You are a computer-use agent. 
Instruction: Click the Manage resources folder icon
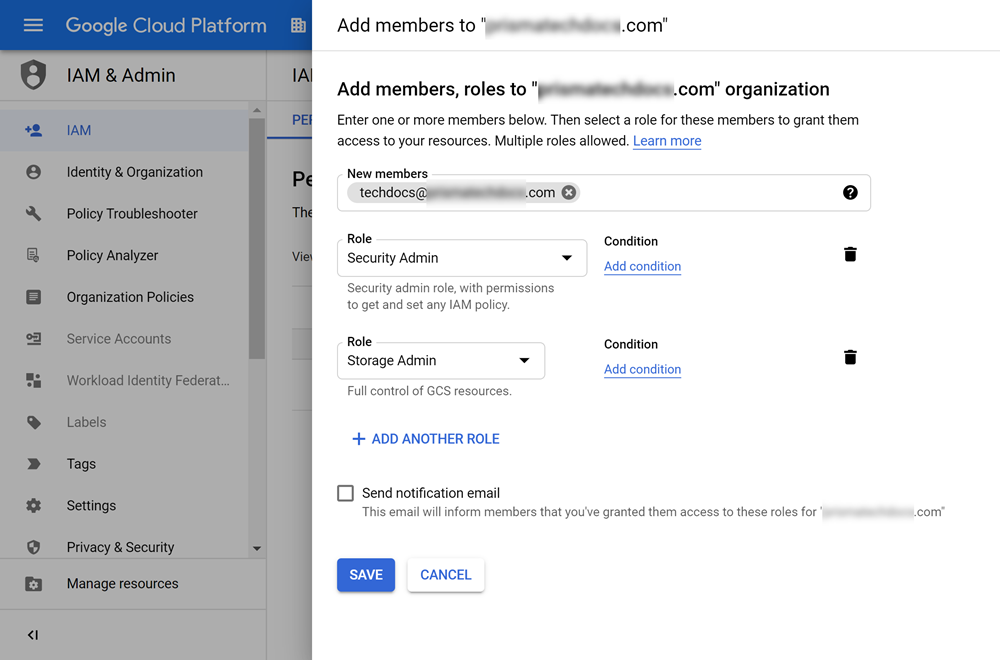click(x=34, y=584)
